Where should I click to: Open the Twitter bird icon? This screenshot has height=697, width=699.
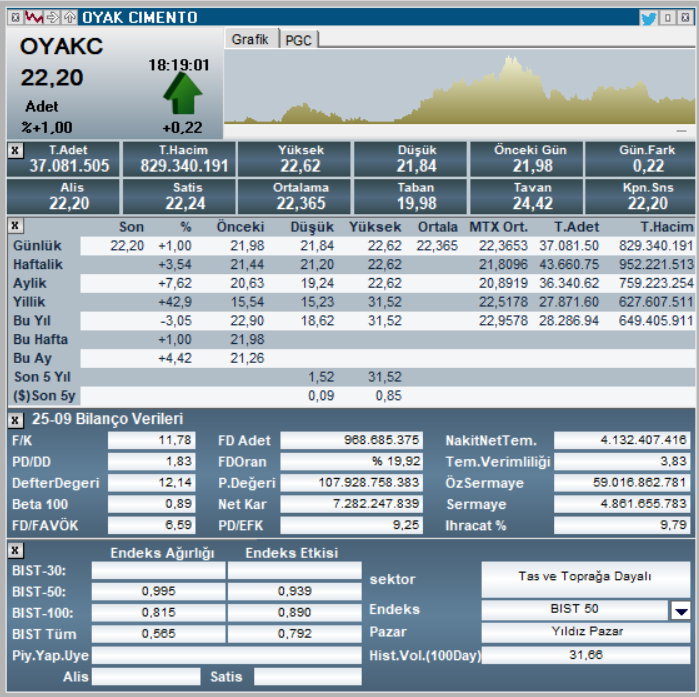649,18
